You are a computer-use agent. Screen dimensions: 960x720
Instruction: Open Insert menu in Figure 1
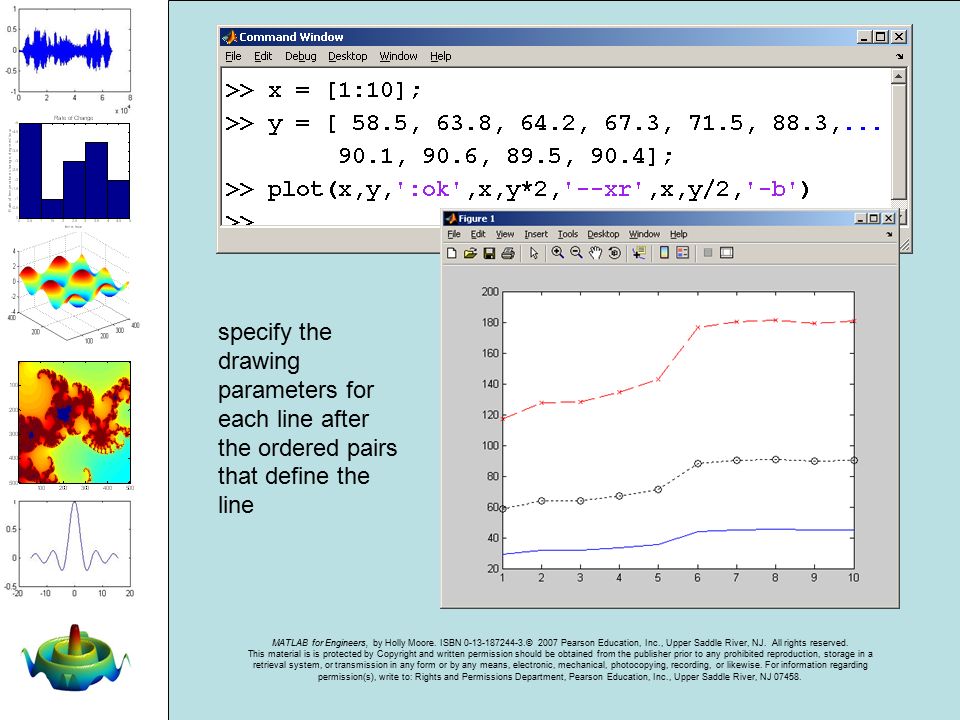pyautogui.click(x=536, y=234)
